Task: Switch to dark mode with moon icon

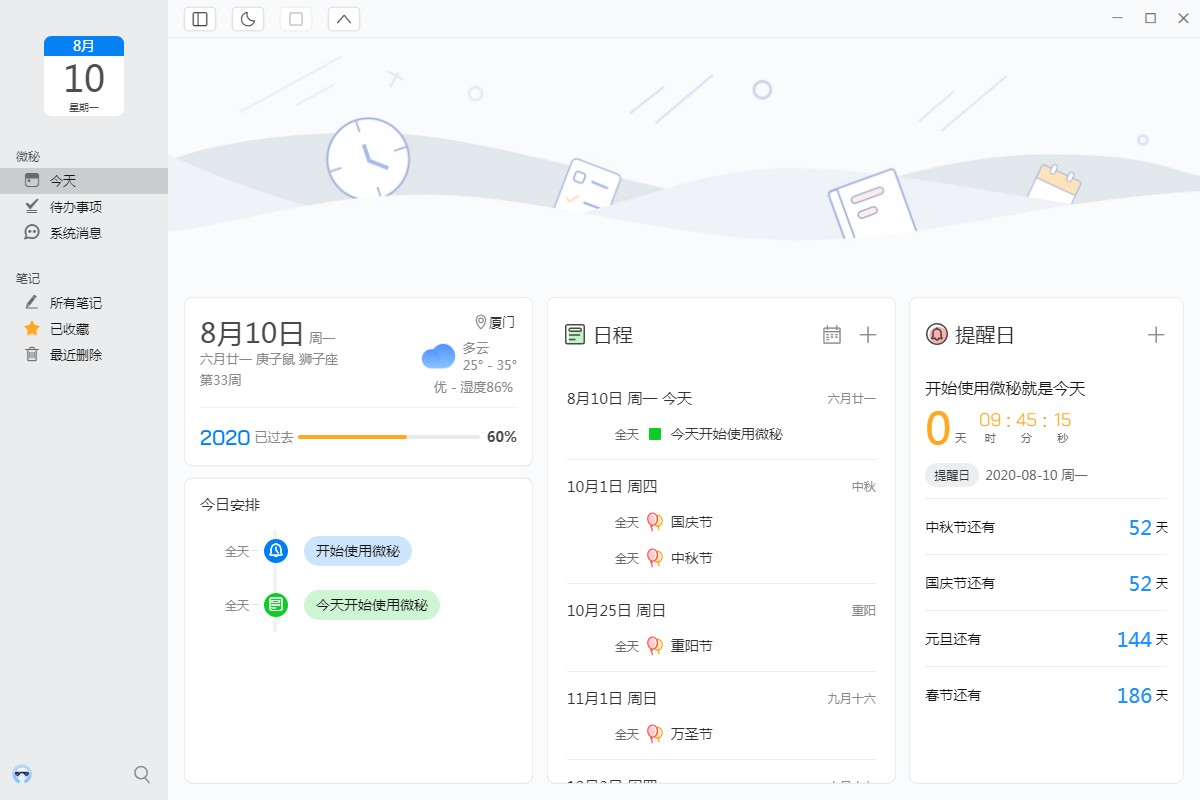Action: 248,19
